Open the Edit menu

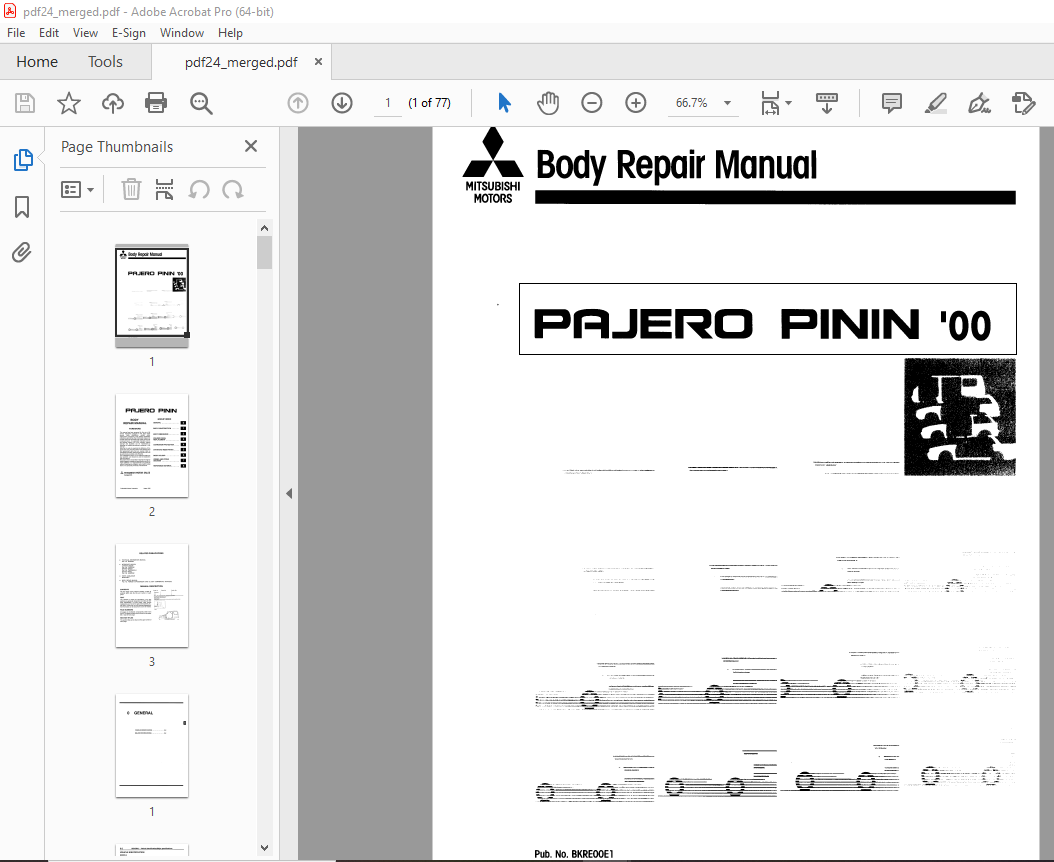(x=48, y=33)
